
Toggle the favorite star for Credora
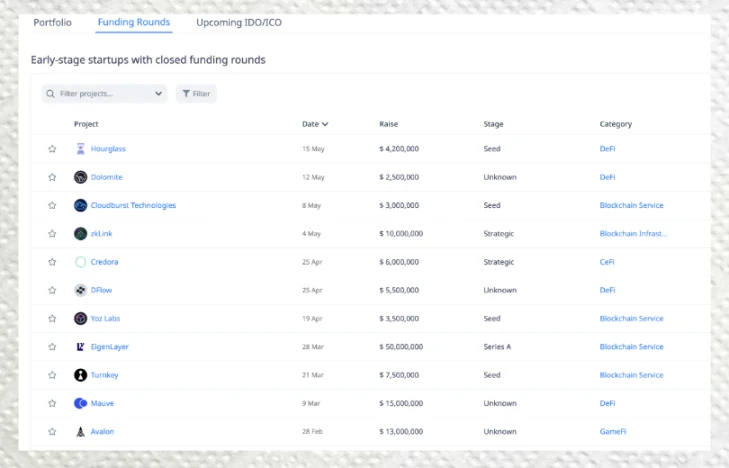pos(52,262)
